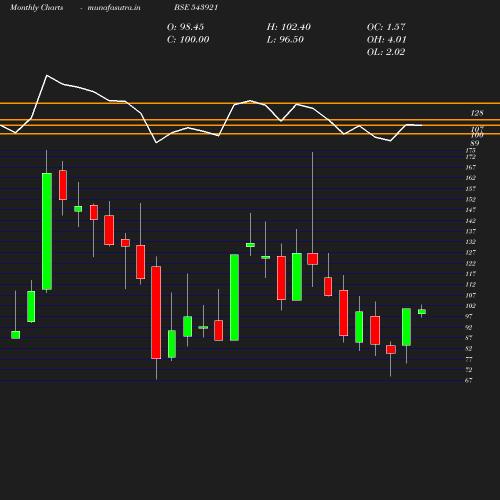Click the 'BSE 543921' symbol label
The width and height of the screenshot is (500, 500).
coord(196,8)
